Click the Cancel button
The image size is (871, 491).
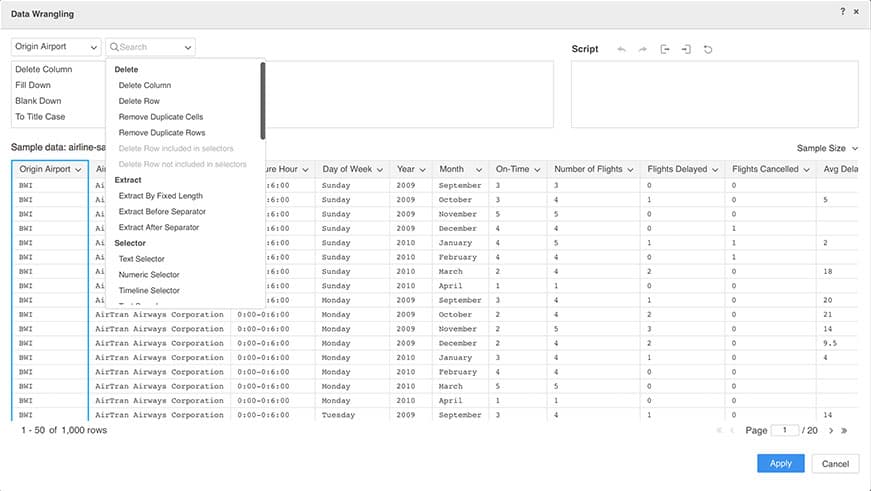coord(835,464)
